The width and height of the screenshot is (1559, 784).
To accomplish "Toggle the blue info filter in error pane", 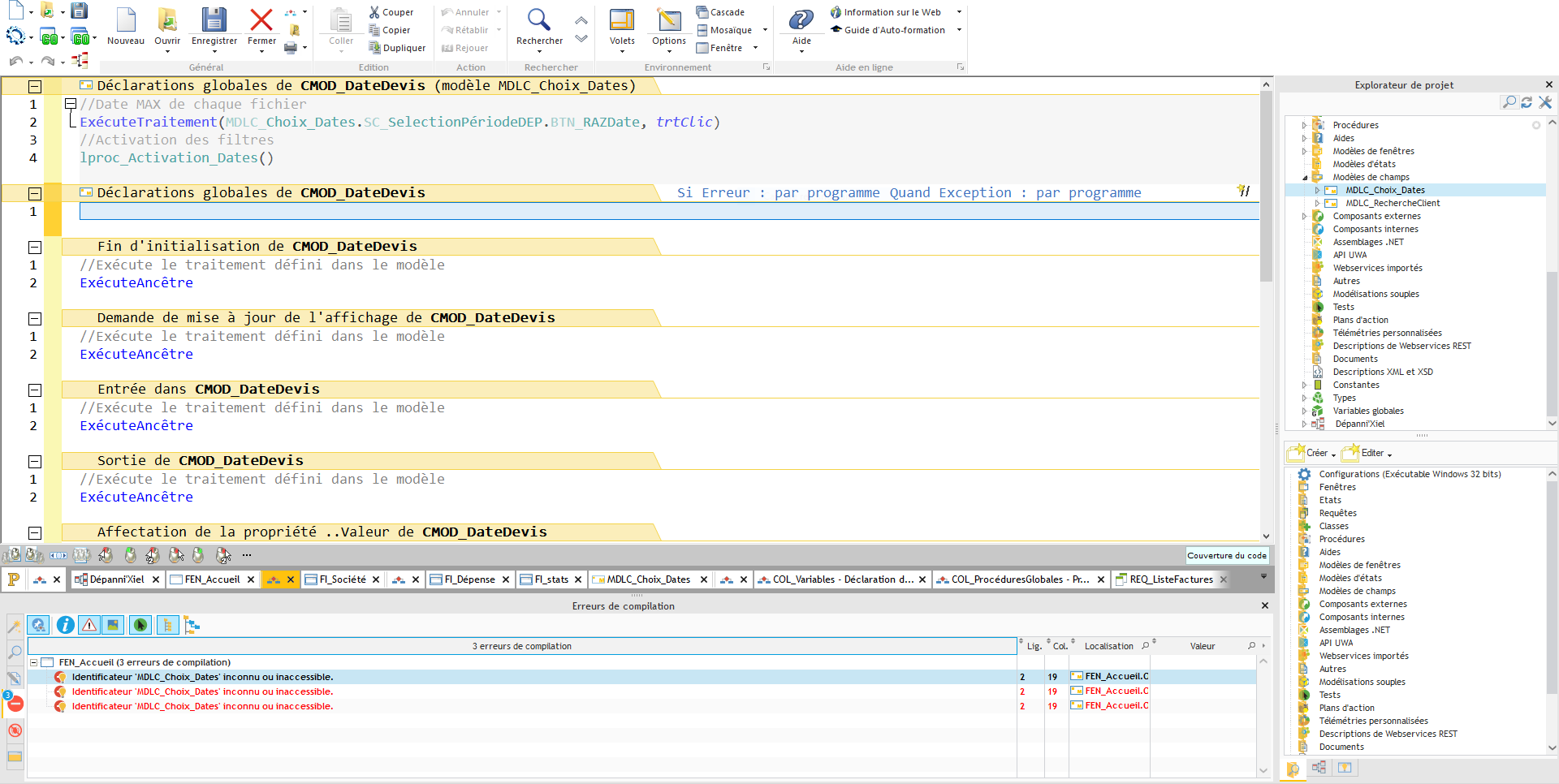I will (x=65, y=625).
